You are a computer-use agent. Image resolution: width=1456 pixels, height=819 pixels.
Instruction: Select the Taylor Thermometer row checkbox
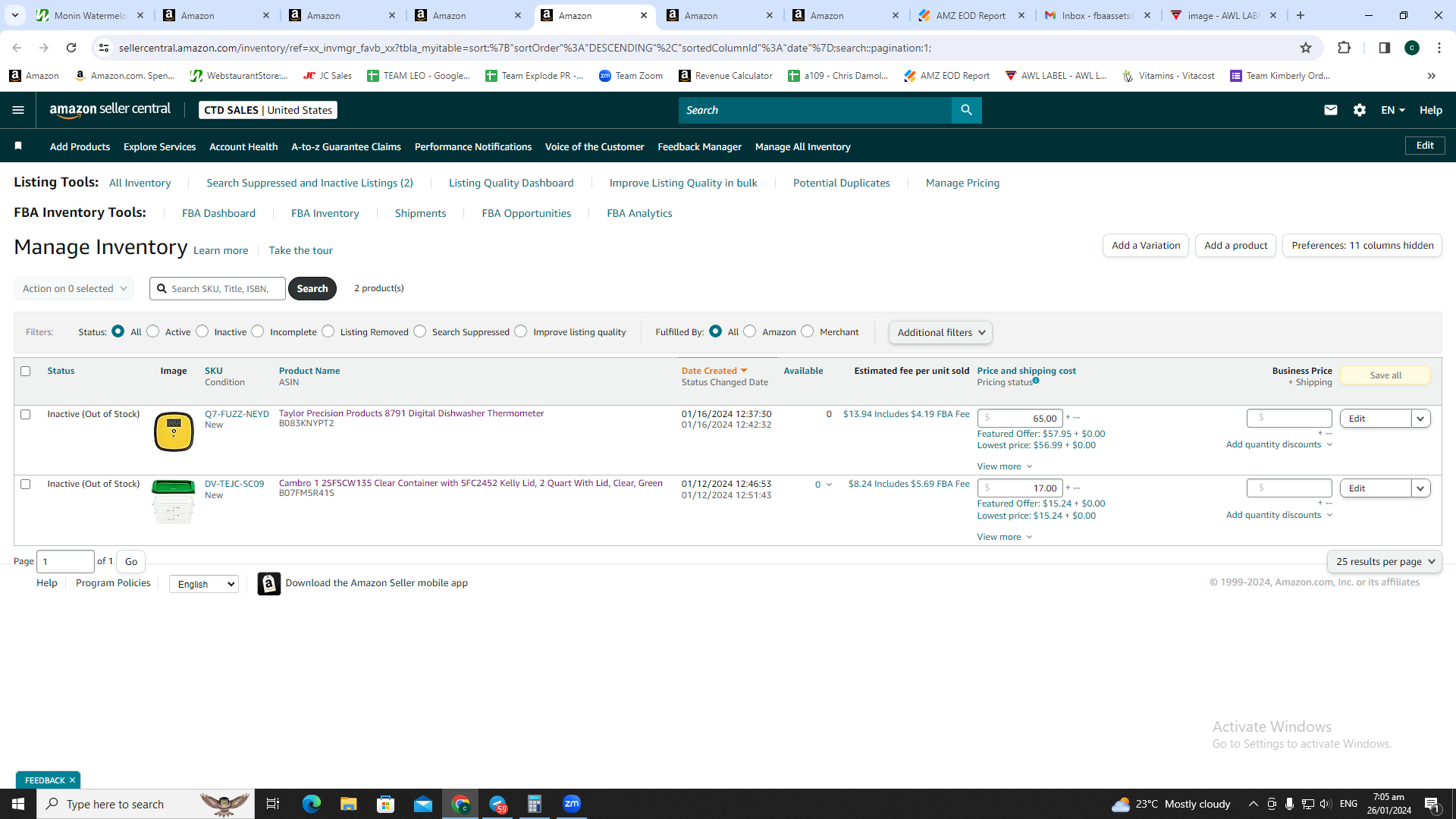click(x=26, y=414)
